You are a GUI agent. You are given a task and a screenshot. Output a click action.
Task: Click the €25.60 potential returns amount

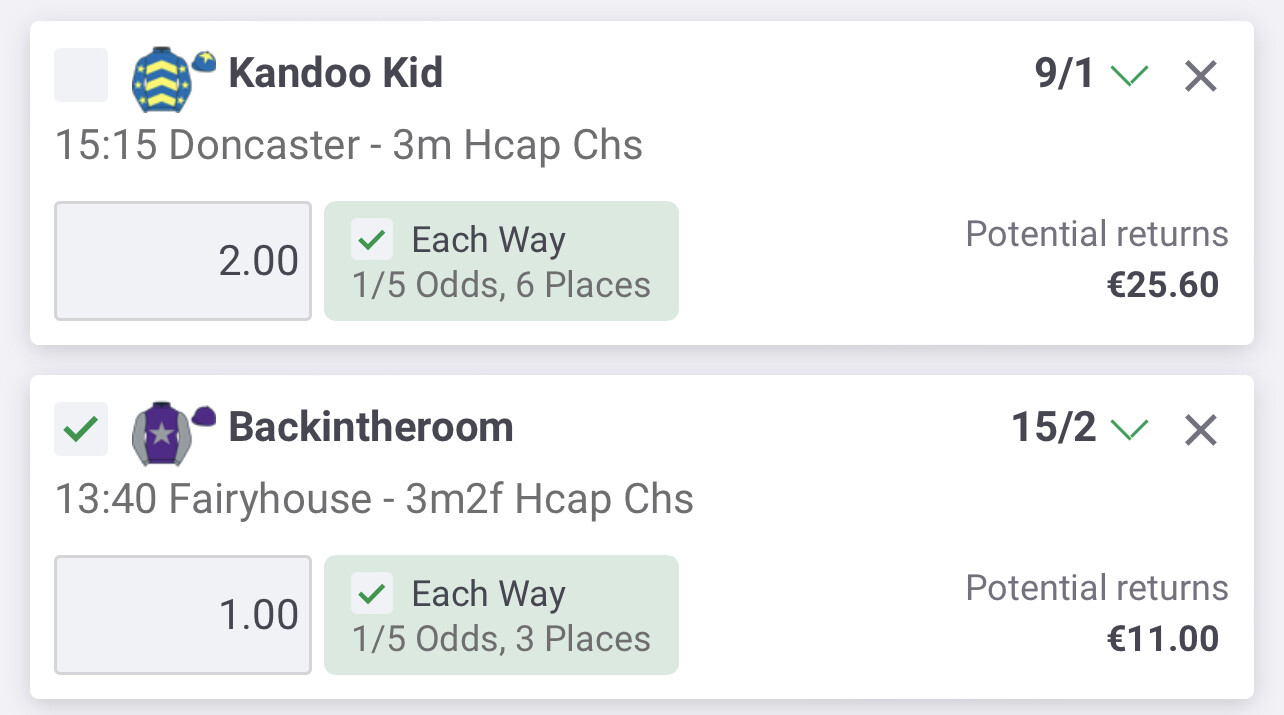point(1163,285)
